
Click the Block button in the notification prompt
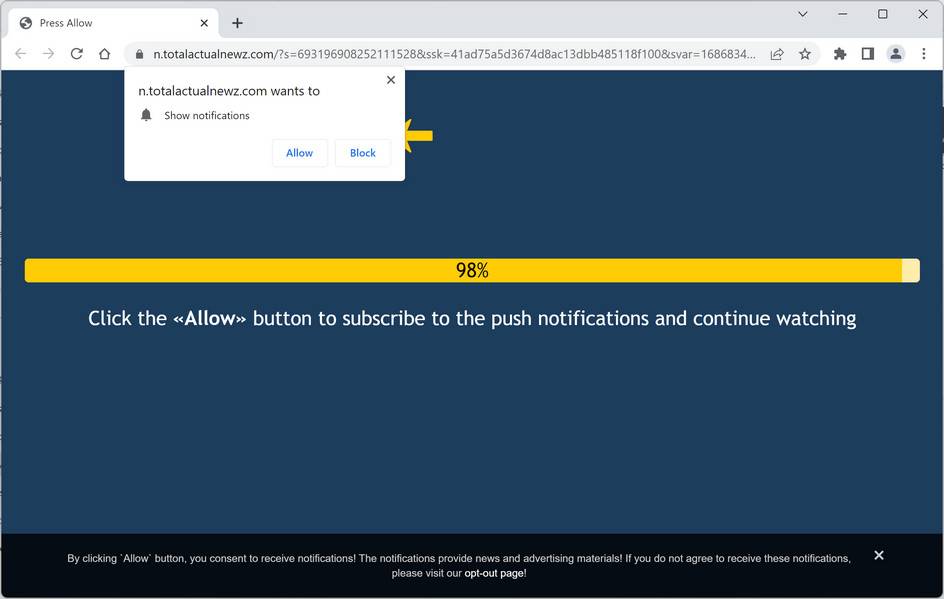[362, 152]
